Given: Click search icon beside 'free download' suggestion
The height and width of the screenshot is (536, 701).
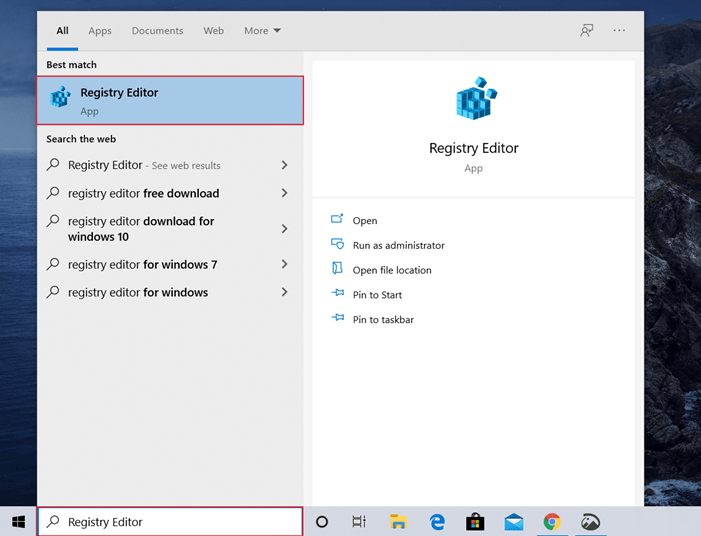Looking at the screenshot, I should (x=53, y=193).
